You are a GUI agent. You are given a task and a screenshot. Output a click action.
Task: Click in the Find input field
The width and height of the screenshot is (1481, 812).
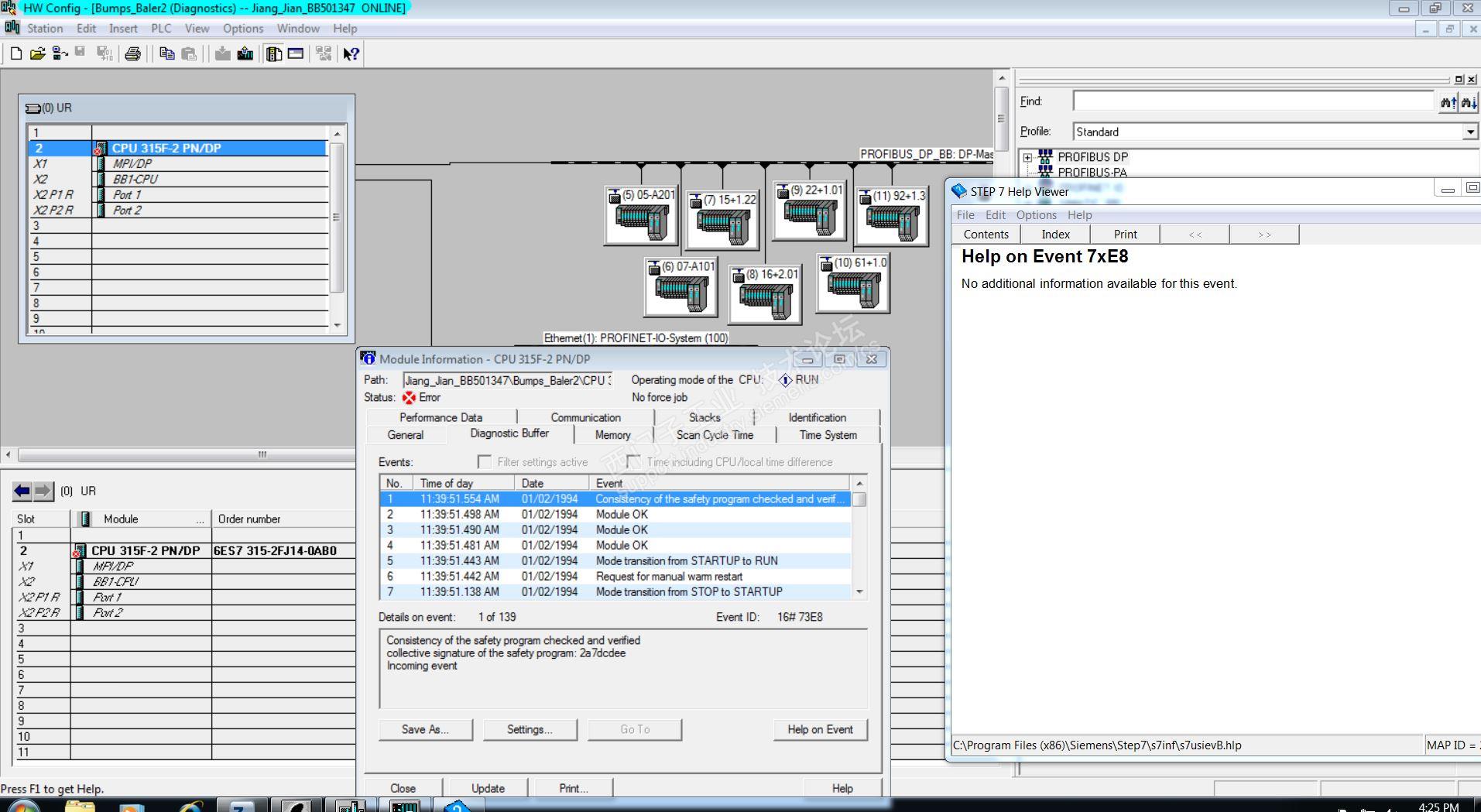[1253, 101]
